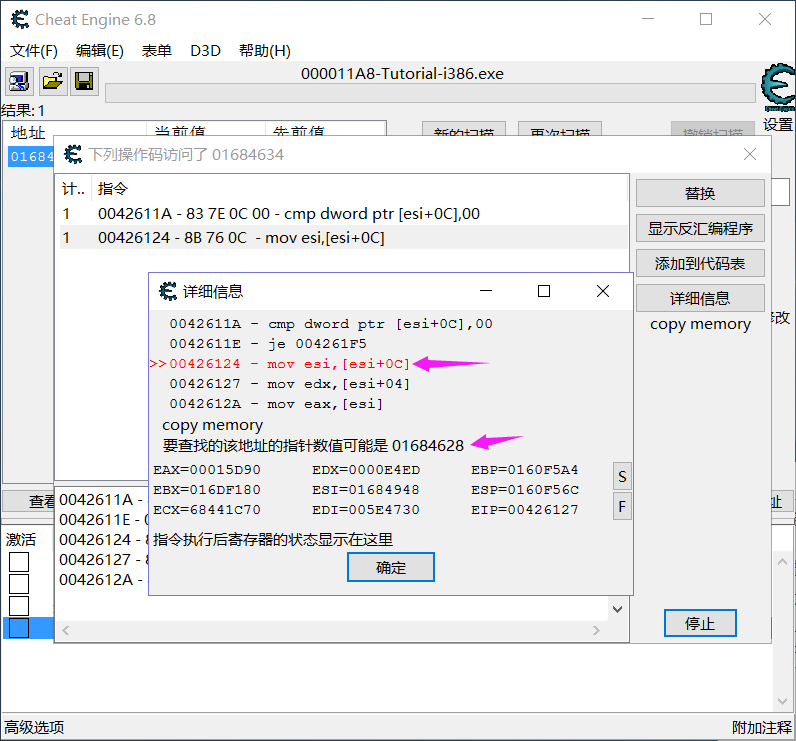
Task: Click the red 00426124 mov esi line
Action: (289, 364)
